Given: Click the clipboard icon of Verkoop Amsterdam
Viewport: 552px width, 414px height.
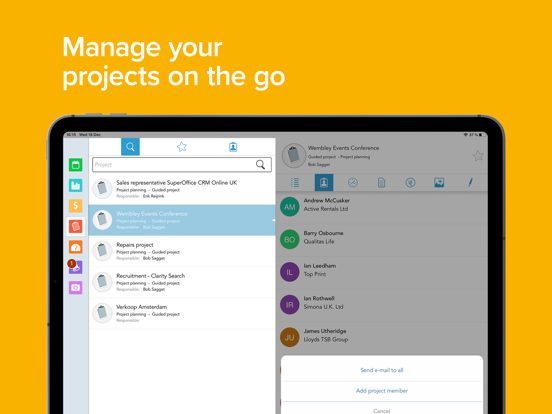Looking at the screenshot, I should 102,313.
